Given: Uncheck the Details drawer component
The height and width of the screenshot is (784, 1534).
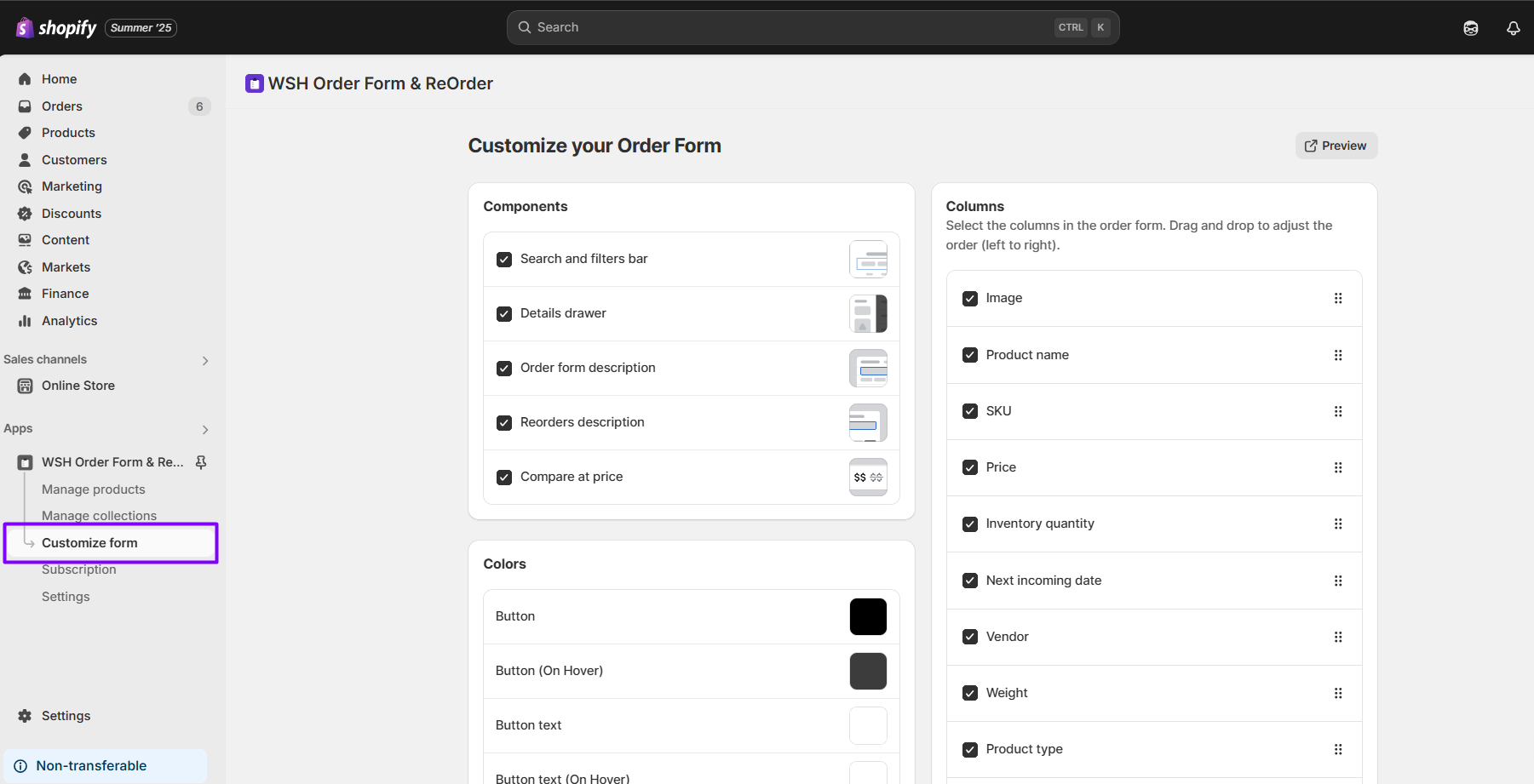Looking at the screenshot, I should (x=504, y=314).
